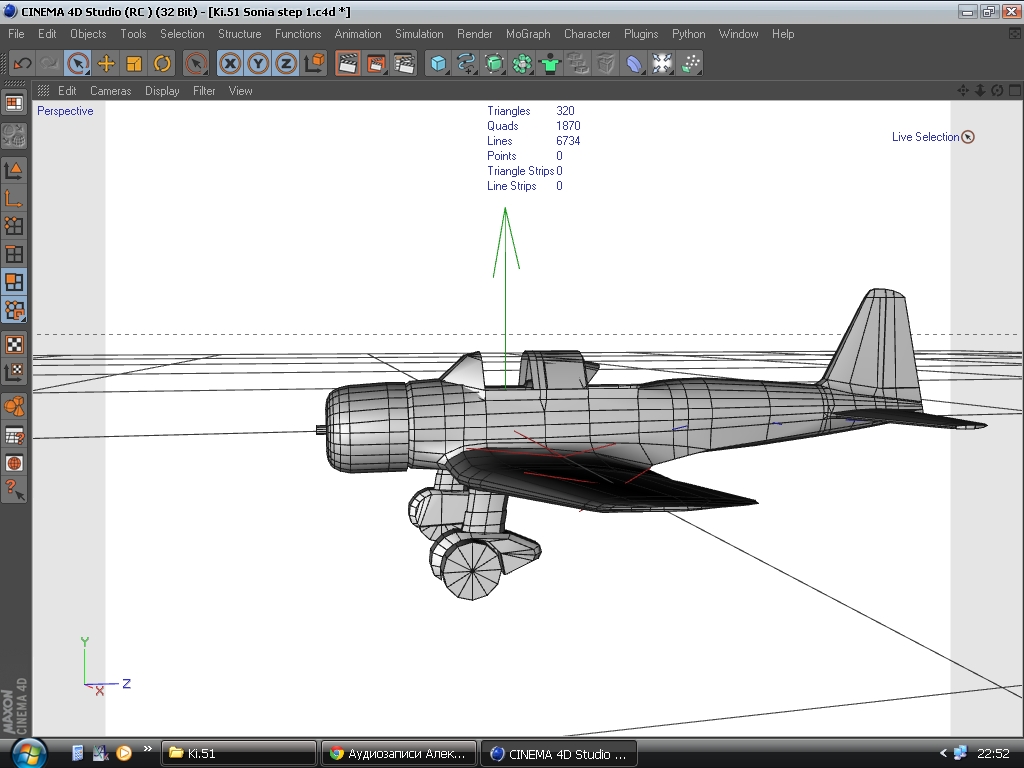Click the viewport maximize toggle icon
1024x768 pixels.
pos(1013,90)
